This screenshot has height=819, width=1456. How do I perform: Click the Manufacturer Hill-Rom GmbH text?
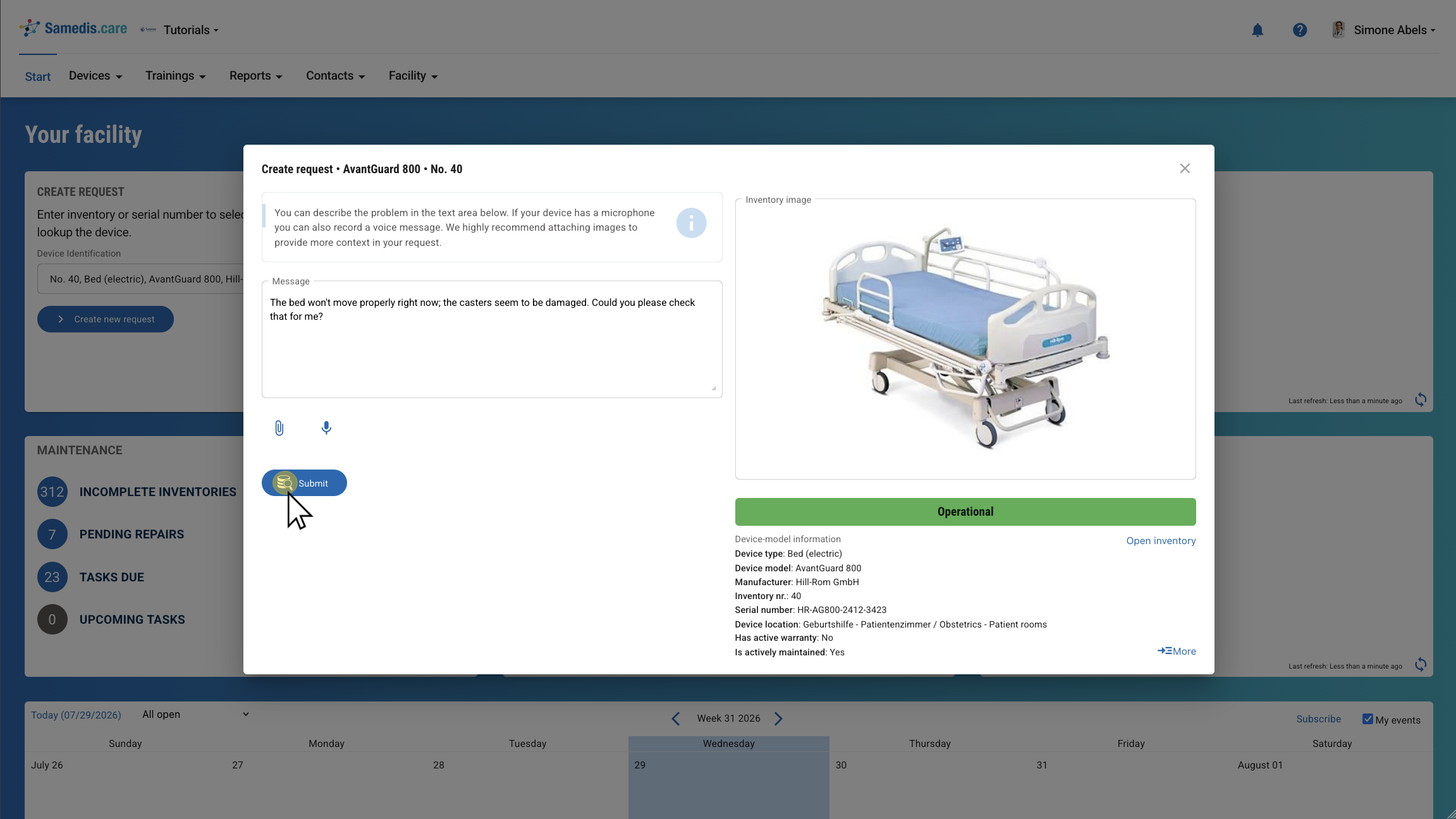pyautogui.click(x=797, y=582)
